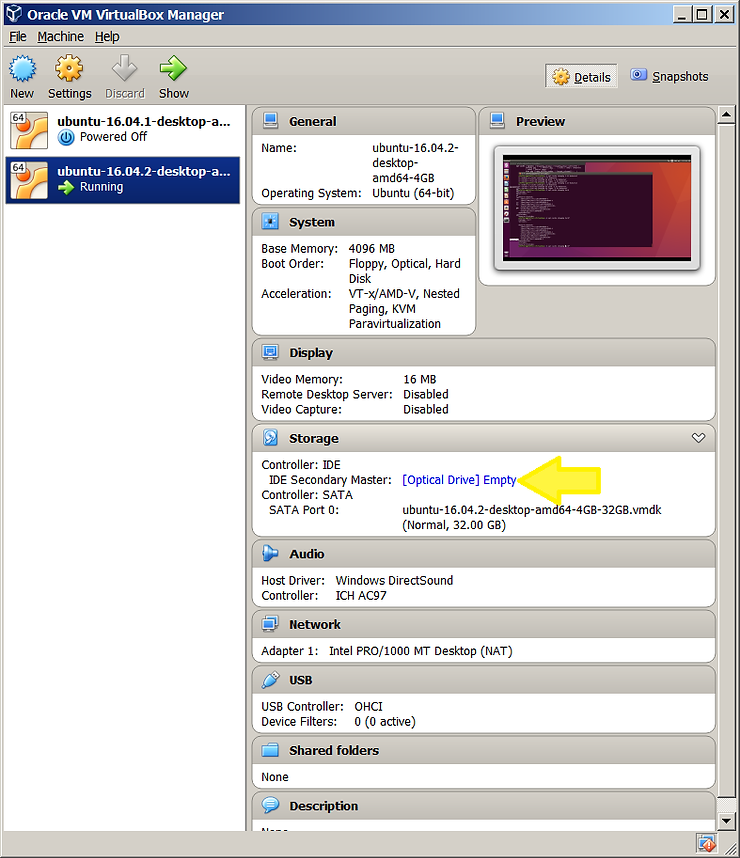Screen dimensions: 740x858
Task: Open the Network section title link
Action: [315, 624]
